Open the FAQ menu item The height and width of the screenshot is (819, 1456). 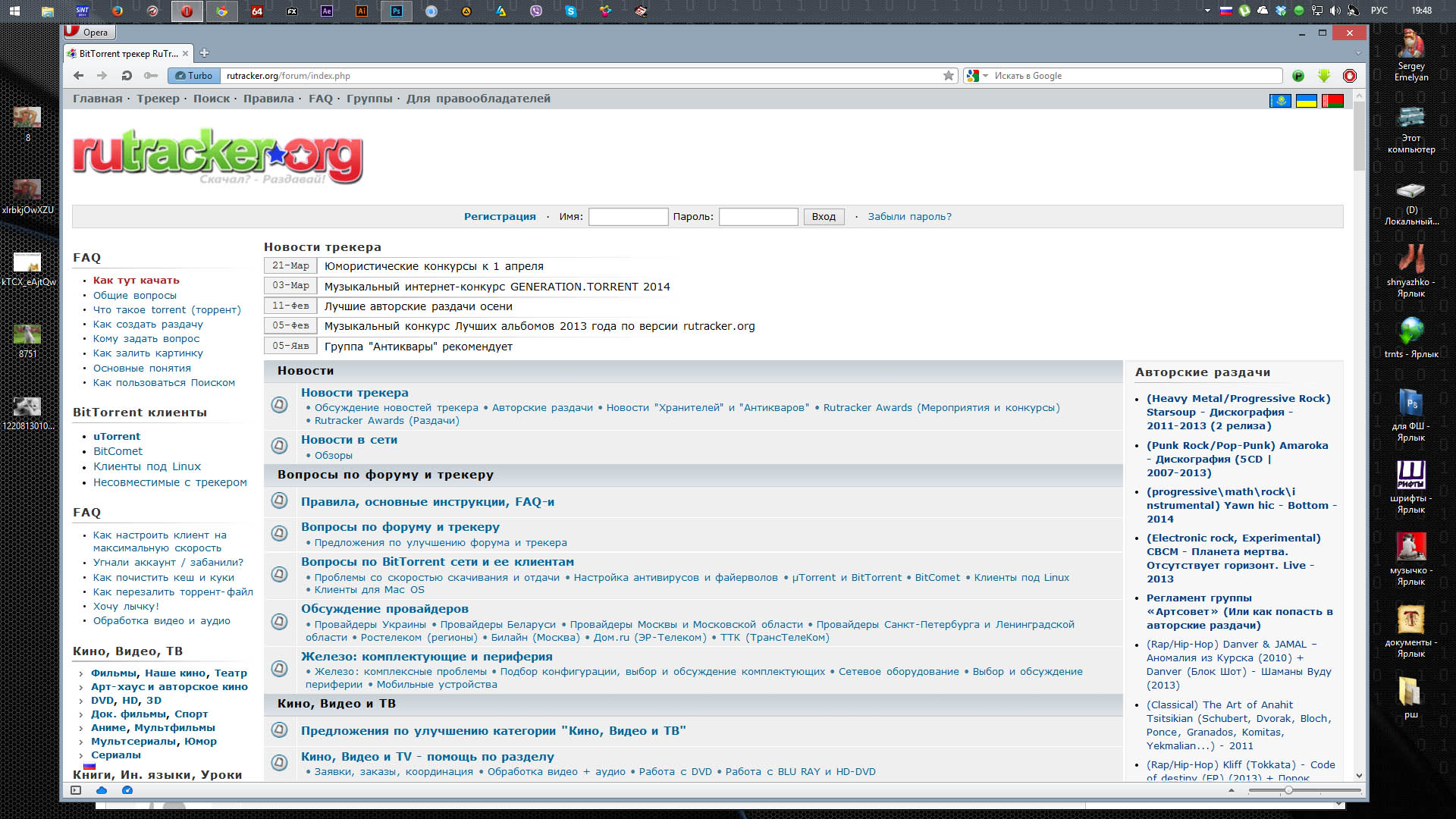[320, 99]
